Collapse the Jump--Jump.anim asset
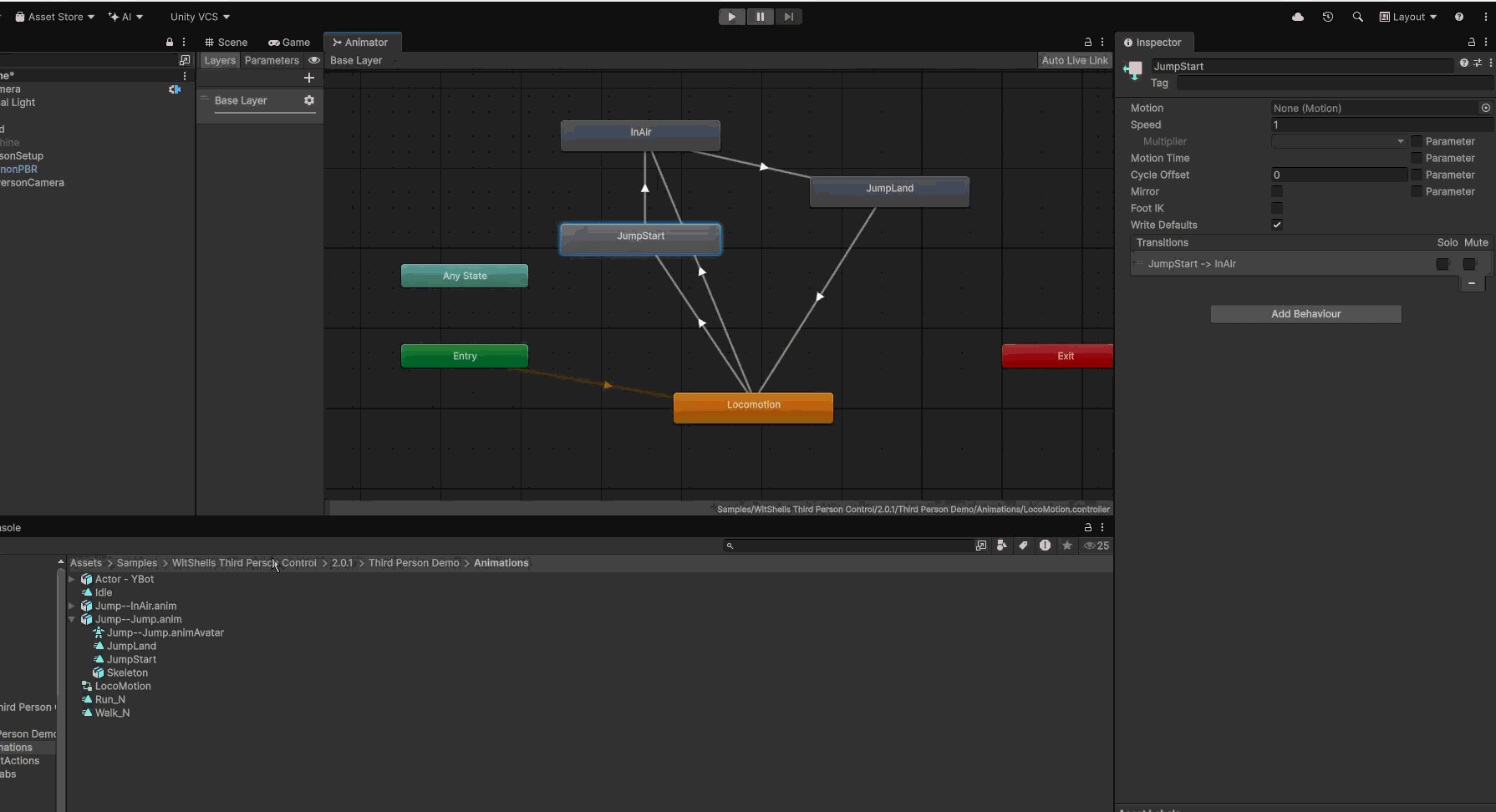This screenshot has width=1496, height=812. [72, 619]
